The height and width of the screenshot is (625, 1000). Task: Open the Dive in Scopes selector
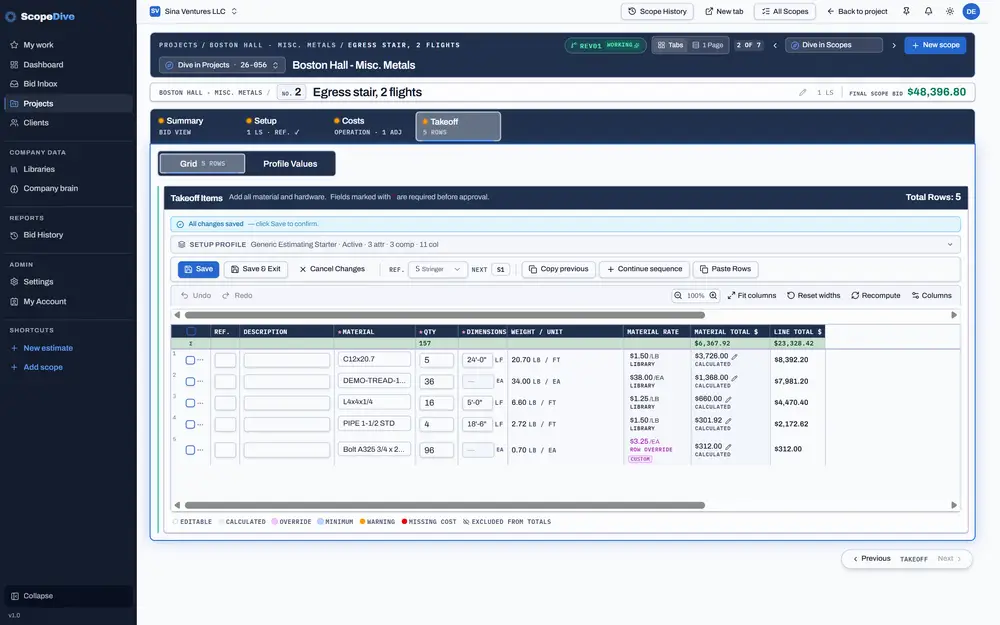(834, 45)
